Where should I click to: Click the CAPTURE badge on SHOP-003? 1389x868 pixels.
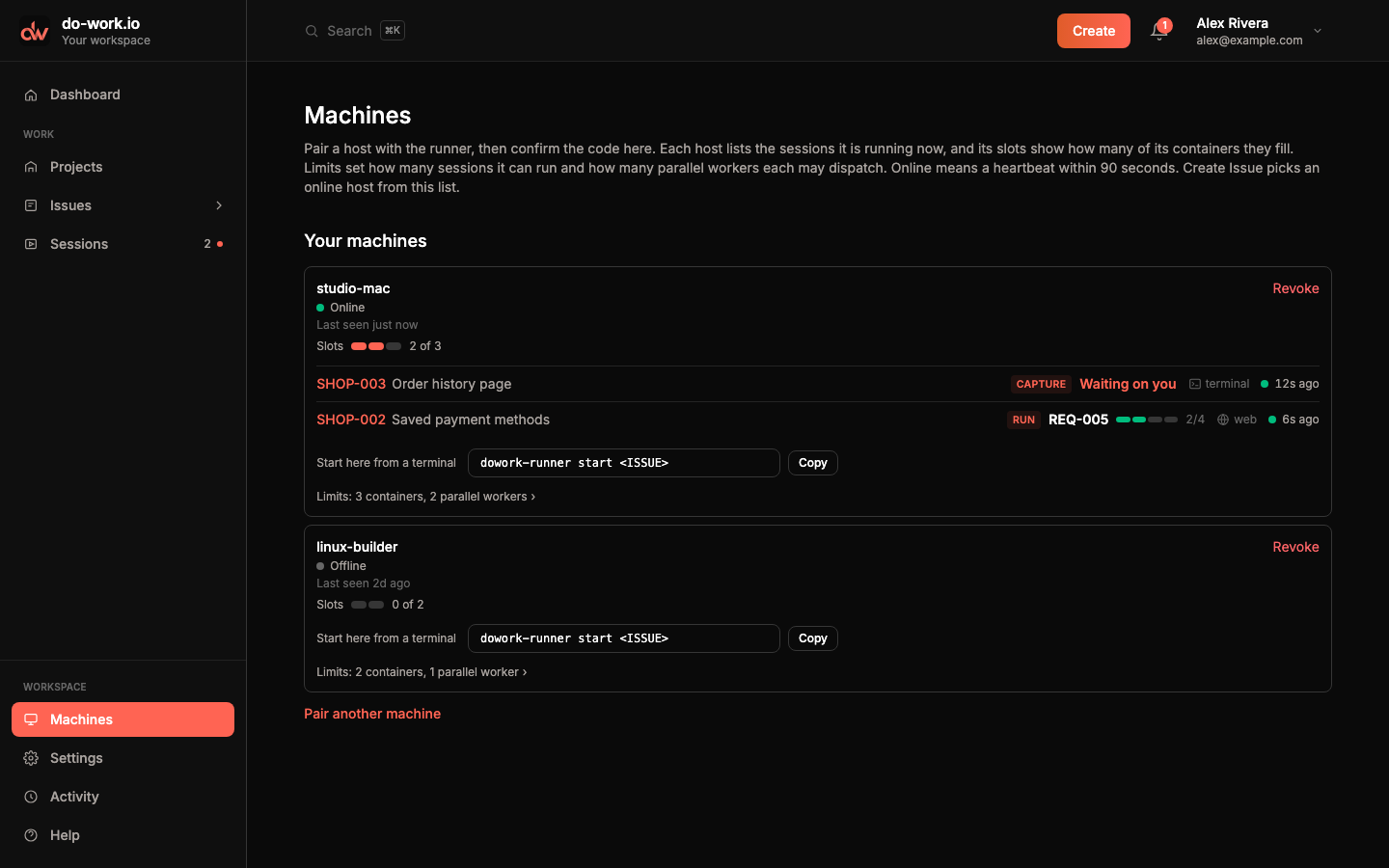click(x=1041, y=384)
